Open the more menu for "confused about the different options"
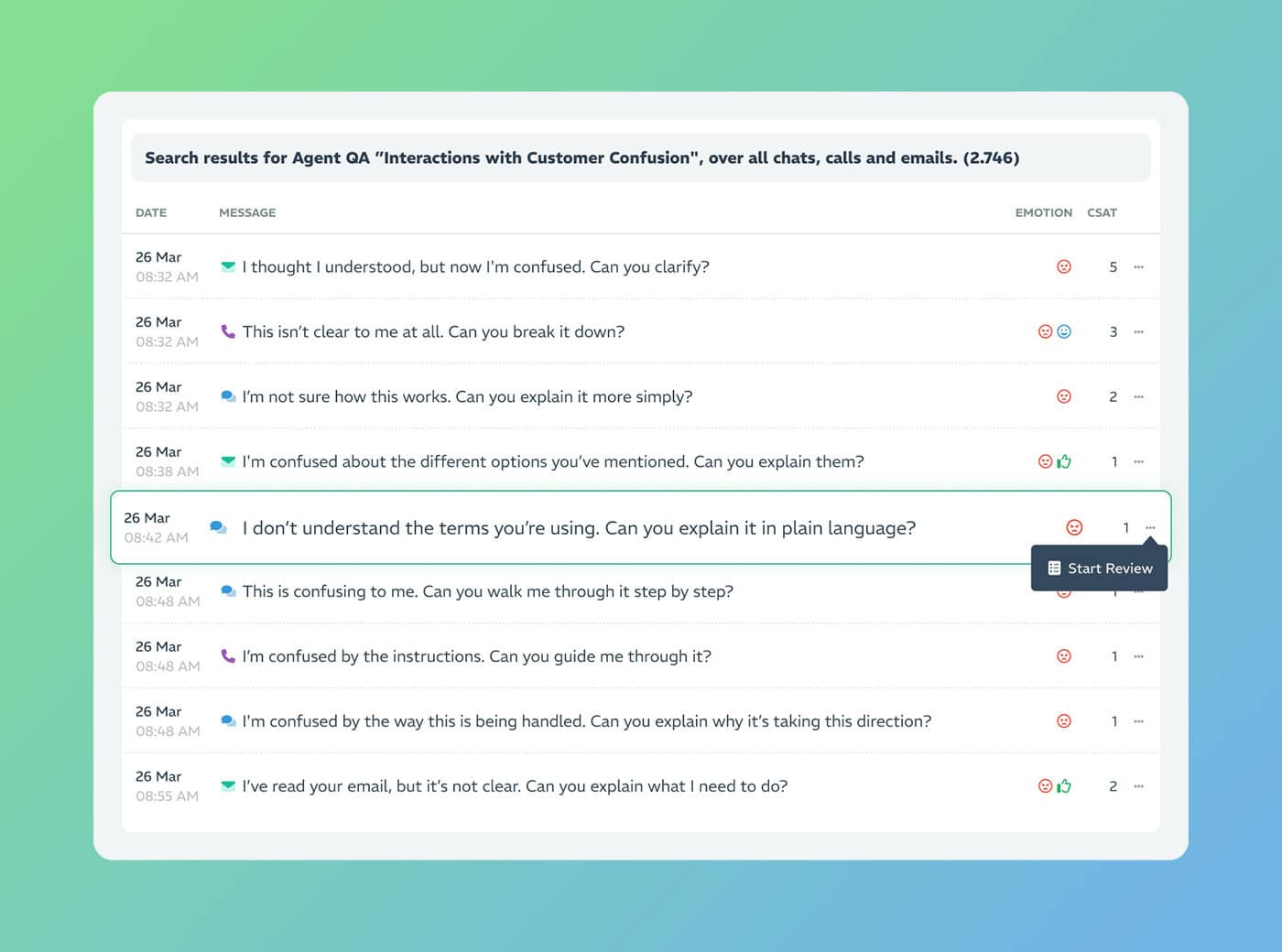Screen dimensions: 1282x952 click(1139, 462)
